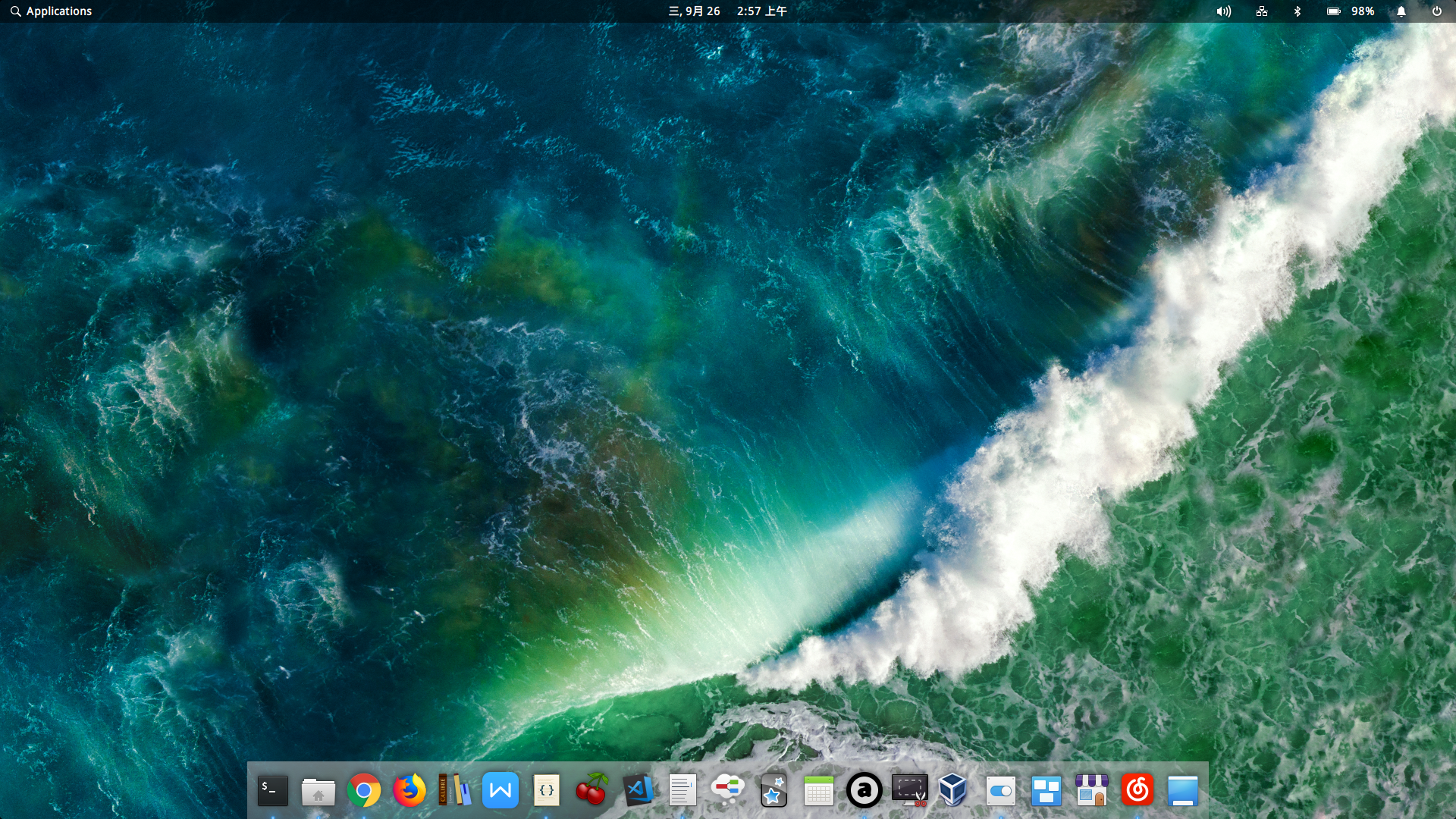Viewport: 1456px width, 819px height.
Task: Open the Bluetooth indicator menu
Action: (1297, 11)
